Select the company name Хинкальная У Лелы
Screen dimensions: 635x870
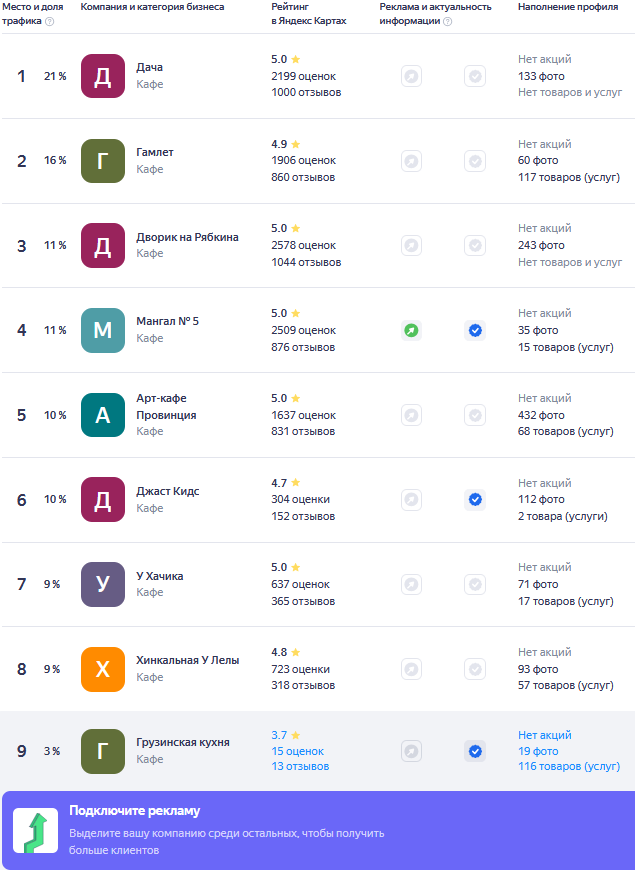(x=188, y=661)
